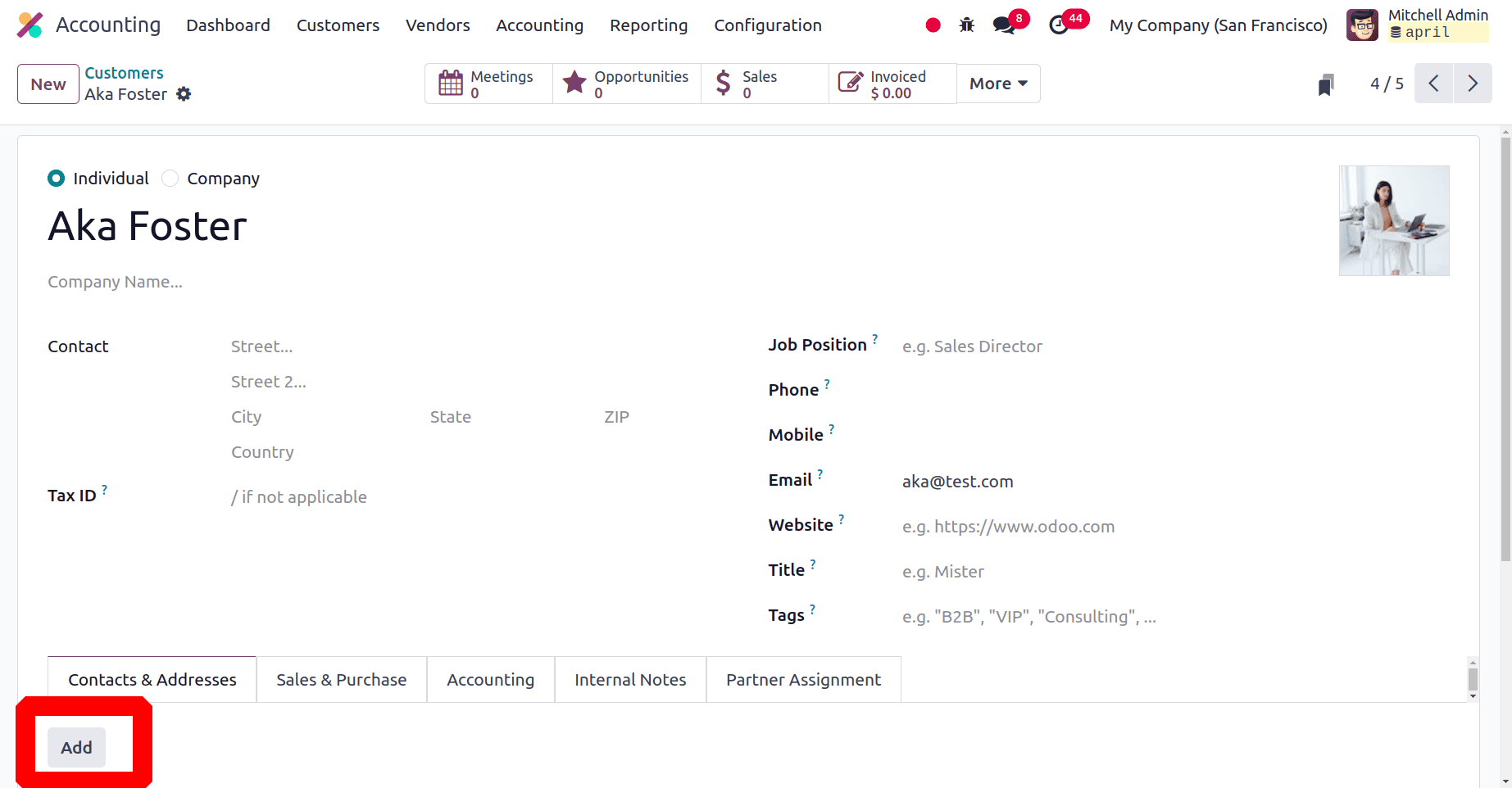Open the Dashboard menu

[x=228, y=25]
